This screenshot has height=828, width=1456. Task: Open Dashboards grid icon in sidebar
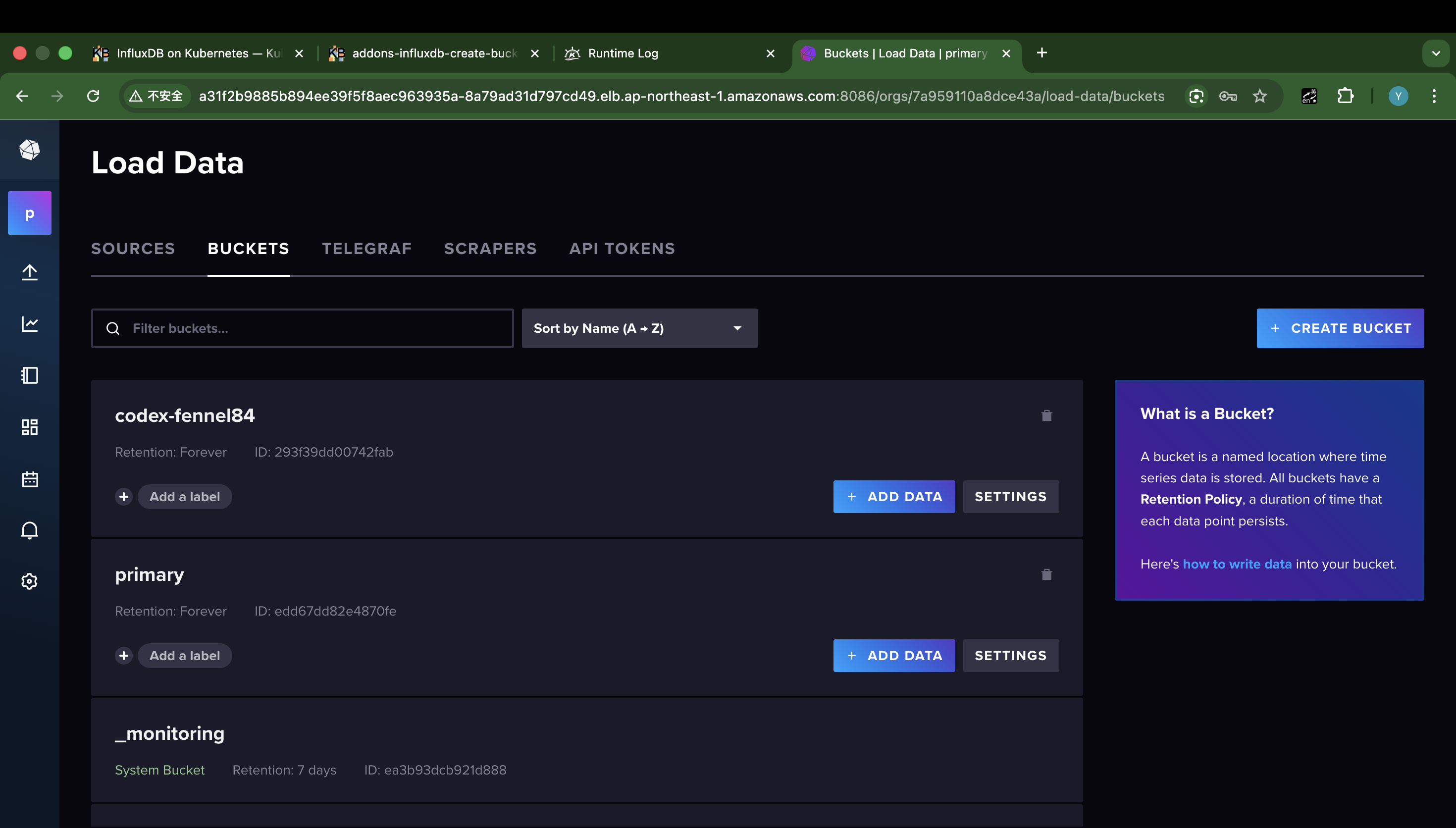pos(30,427)
